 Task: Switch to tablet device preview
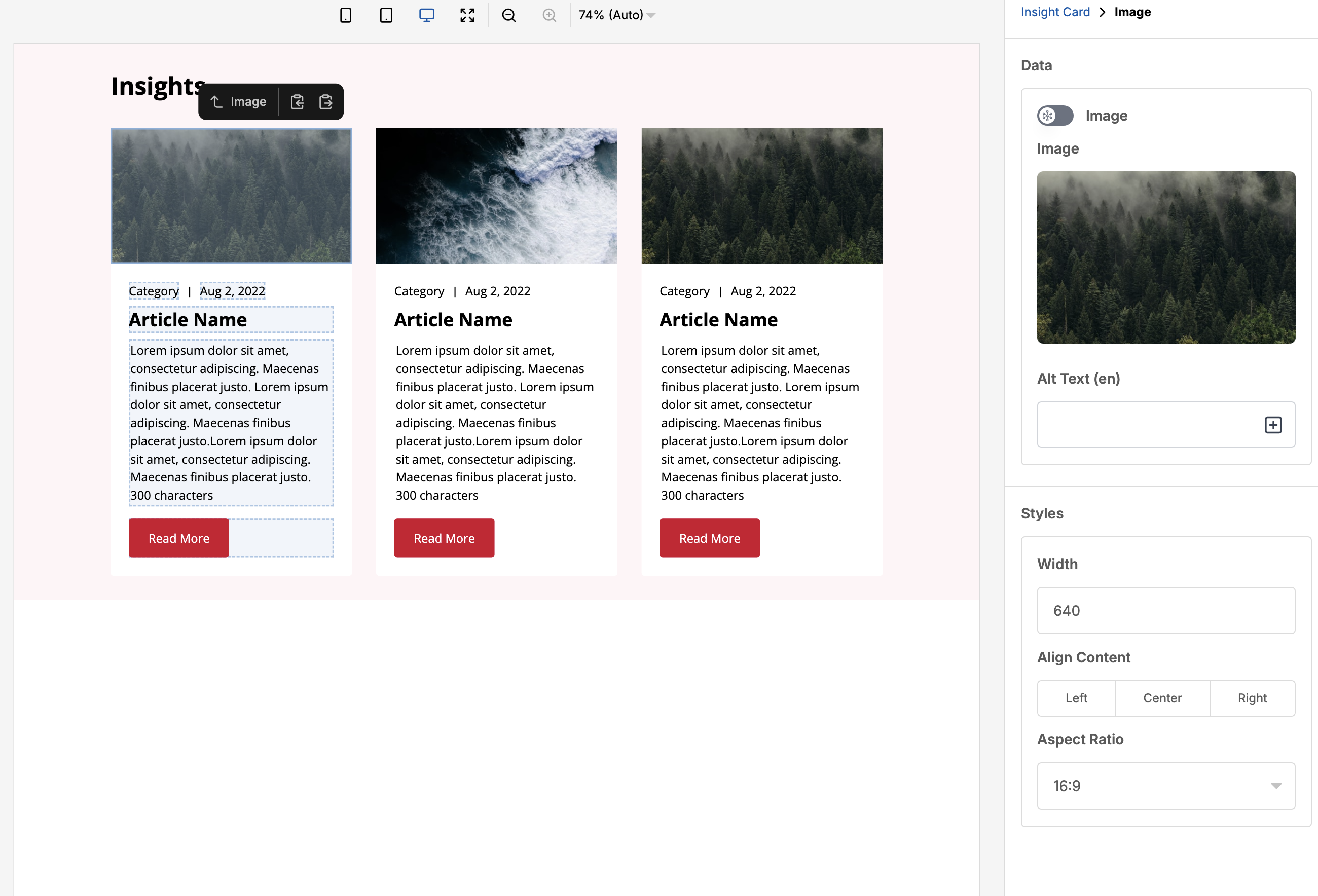(386, 15)
